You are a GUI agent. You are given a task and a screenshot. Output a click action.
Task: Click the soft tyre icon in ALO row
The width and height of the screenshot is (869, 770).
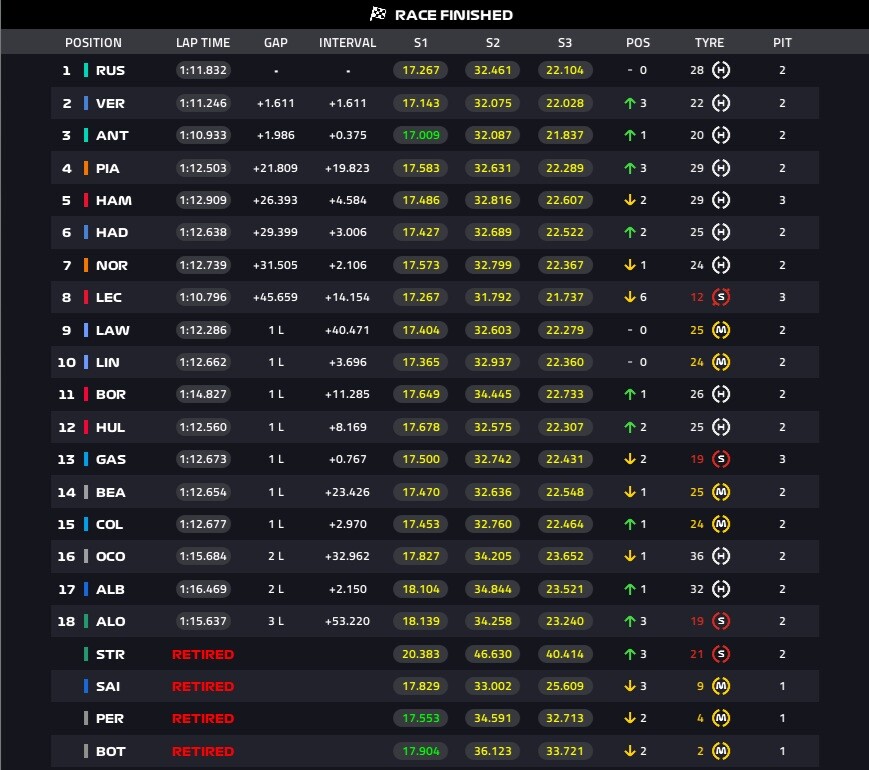coord(720,621)
